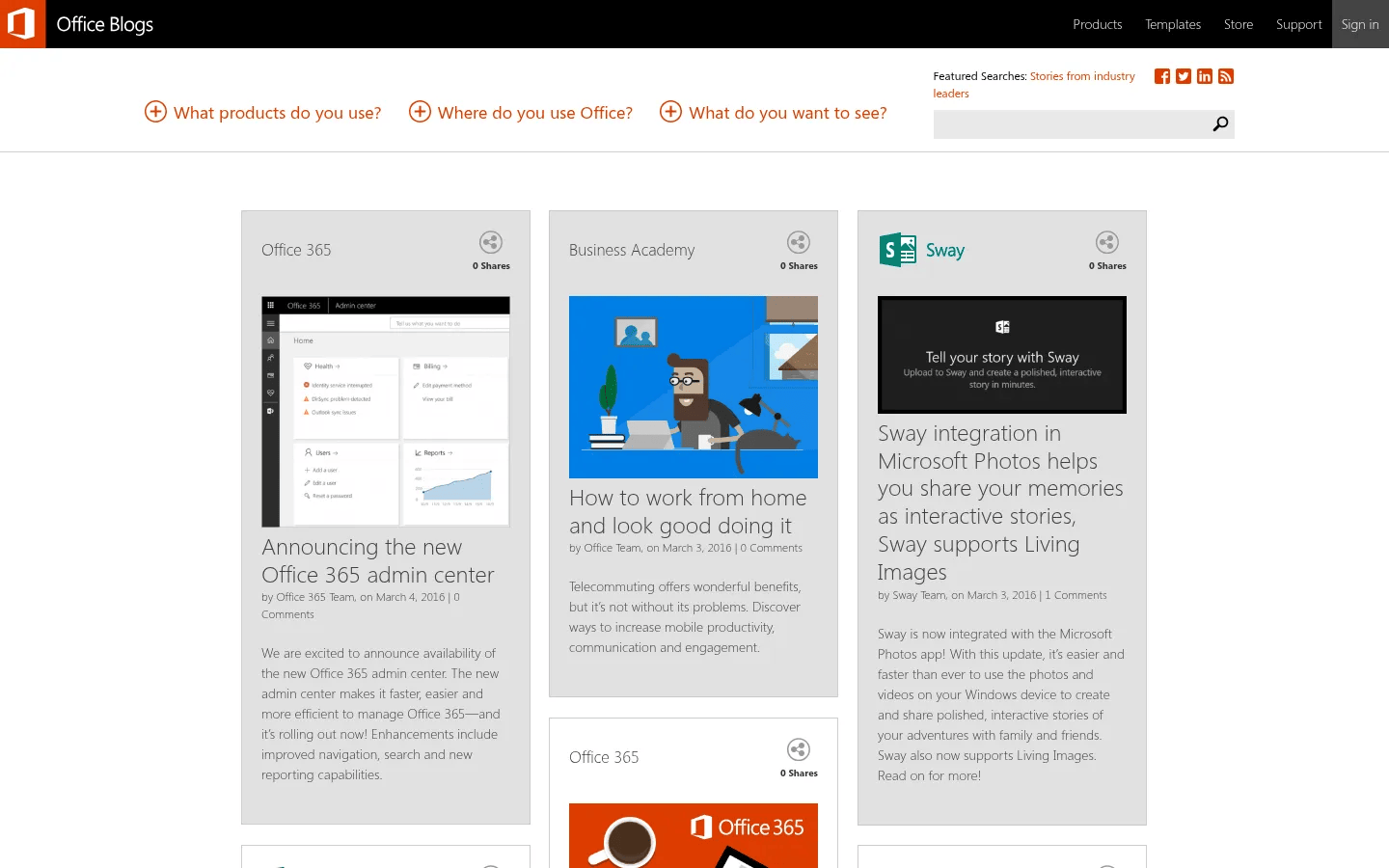Open the Facebook social icon
1389x868 pixels.
1162,76
